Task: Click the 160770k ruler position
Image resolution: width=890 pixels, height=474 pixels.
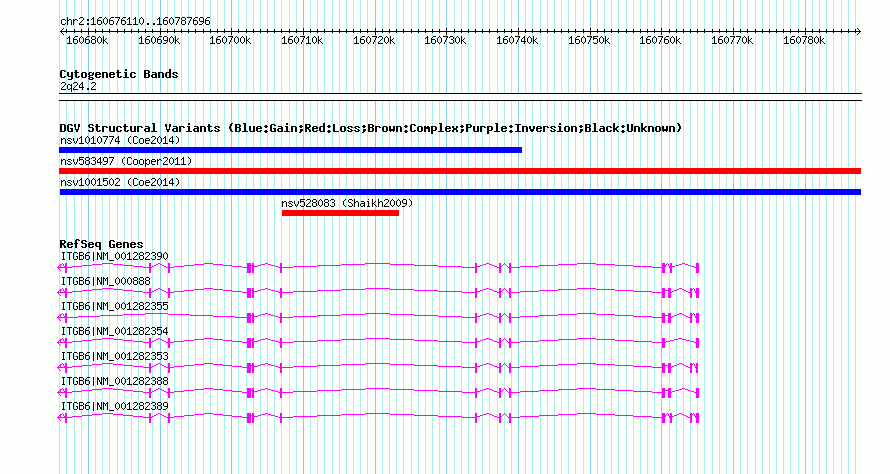Action: tap(732, 41)
